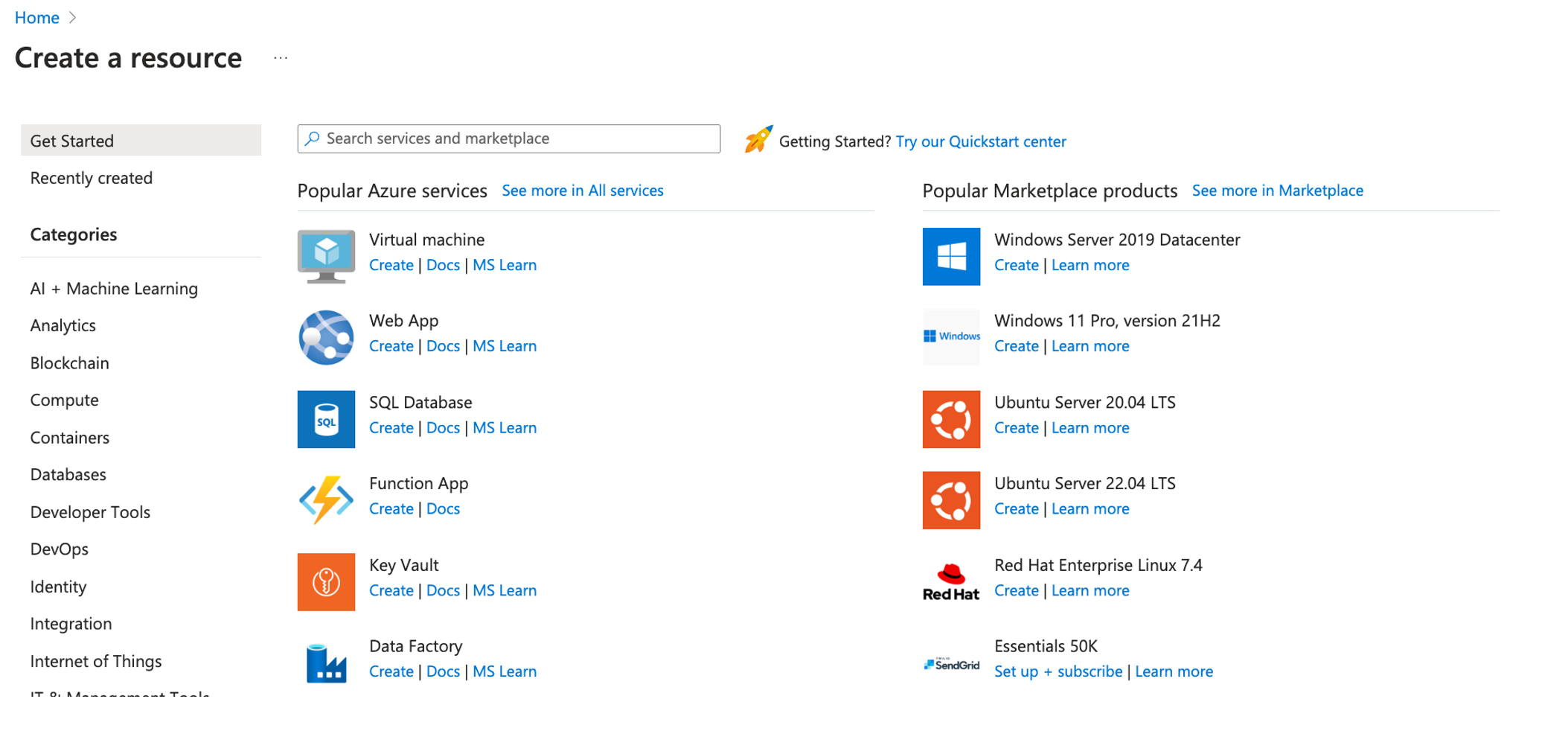Create Red Hat Enterprise Linux 7.4
The height and width of the screenshot is (731, 1568).
tap(1017, 590)
